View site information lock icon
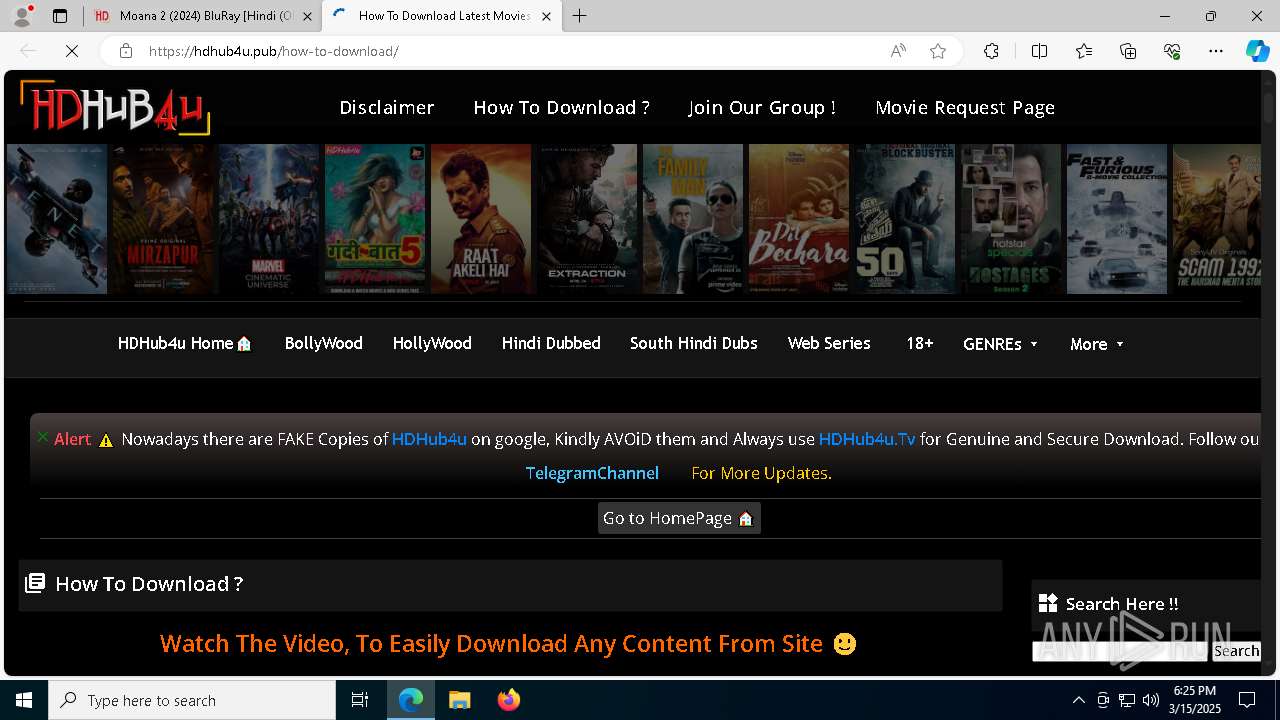 (x=126, y=51)
